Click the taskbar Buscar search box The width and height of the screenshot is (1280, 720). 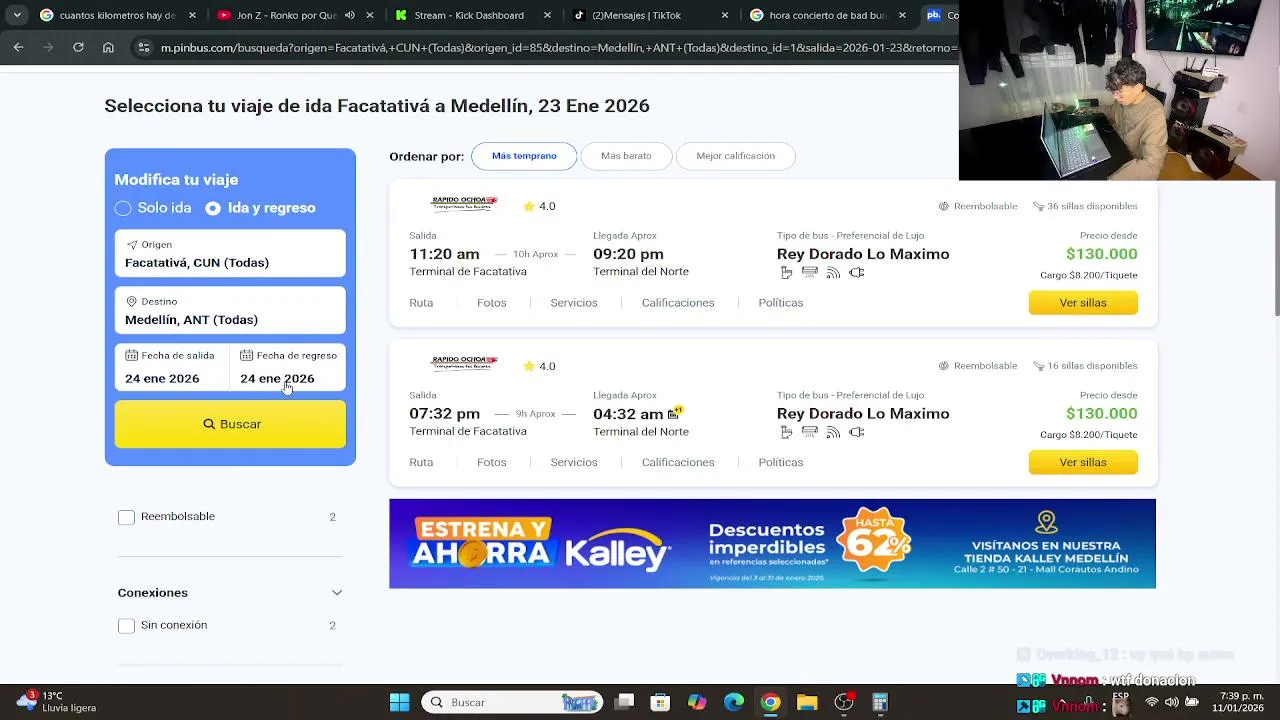(x=512, y=702)
